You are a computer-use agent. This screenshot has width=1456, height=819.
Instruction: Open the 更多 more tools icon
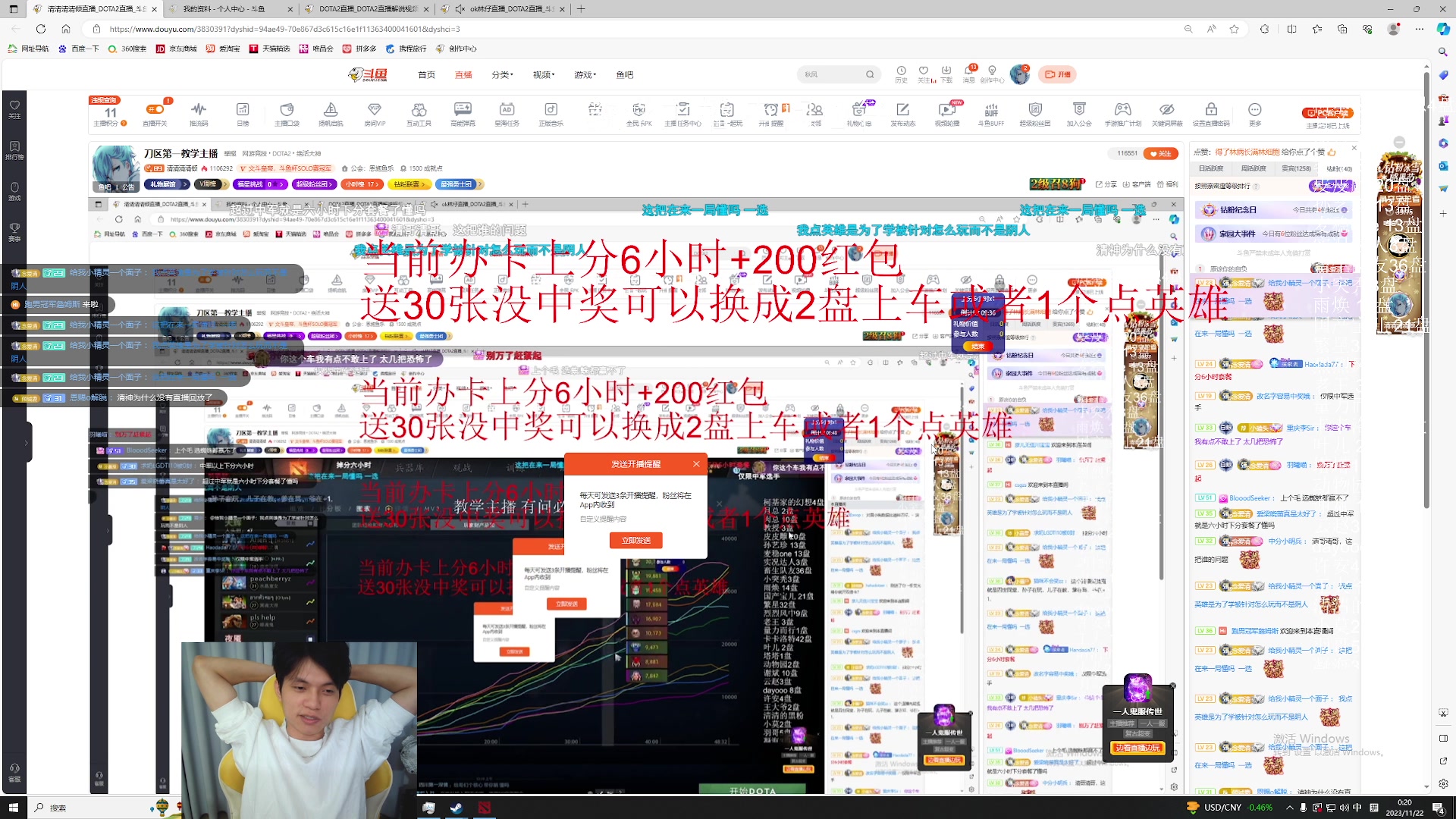(x=1255, y=113)
